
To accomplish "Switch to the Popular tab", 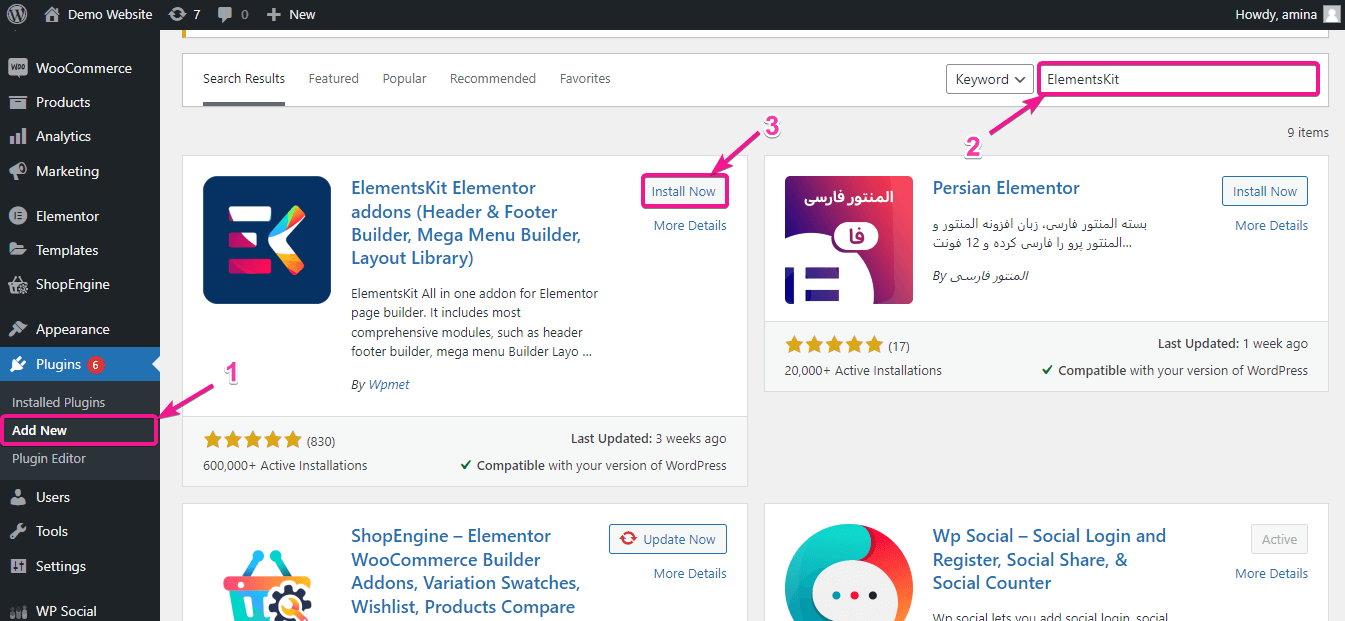I will tap(404, 79).
